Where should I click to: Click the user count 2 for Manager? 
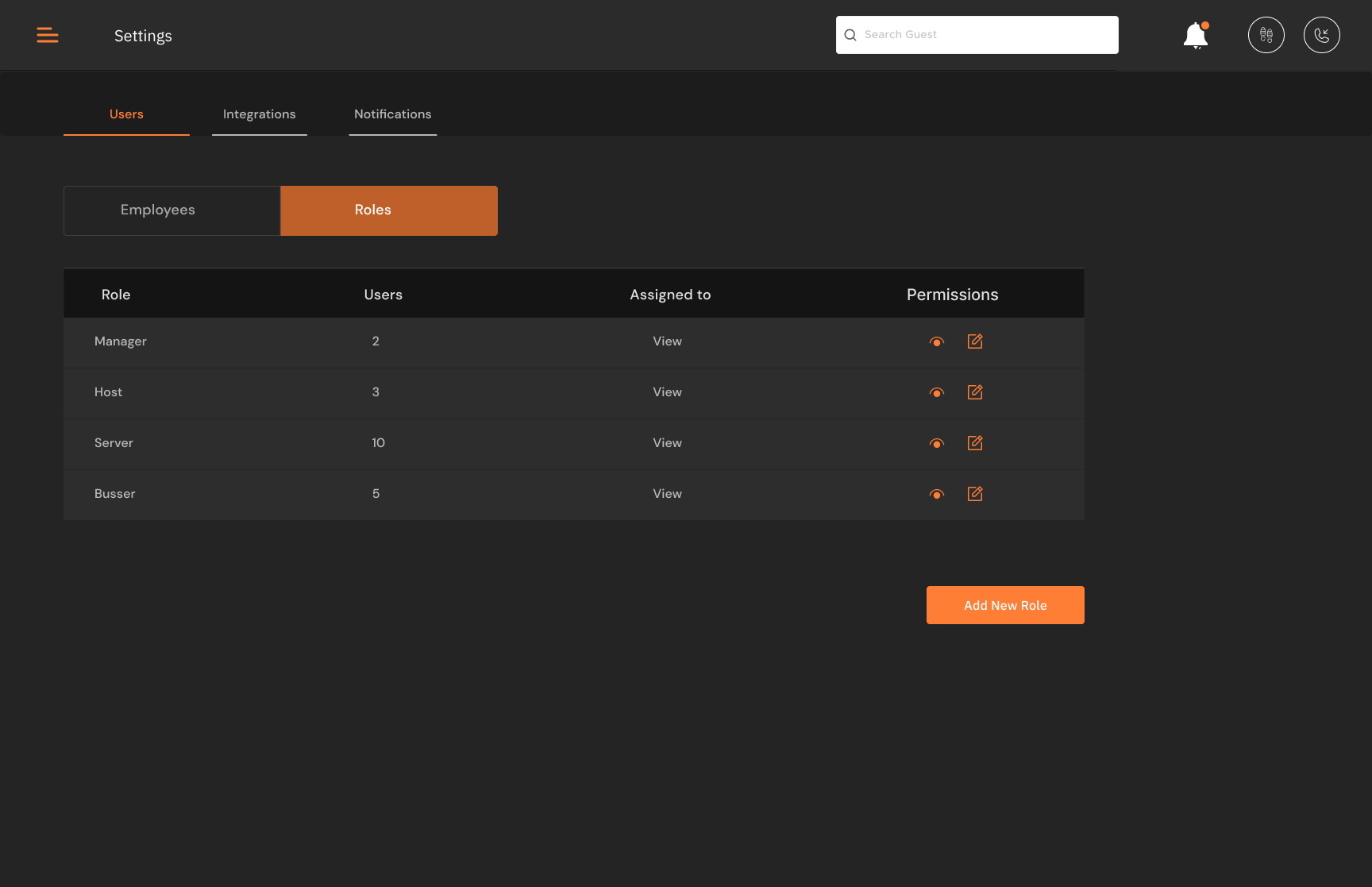(376, 341)
